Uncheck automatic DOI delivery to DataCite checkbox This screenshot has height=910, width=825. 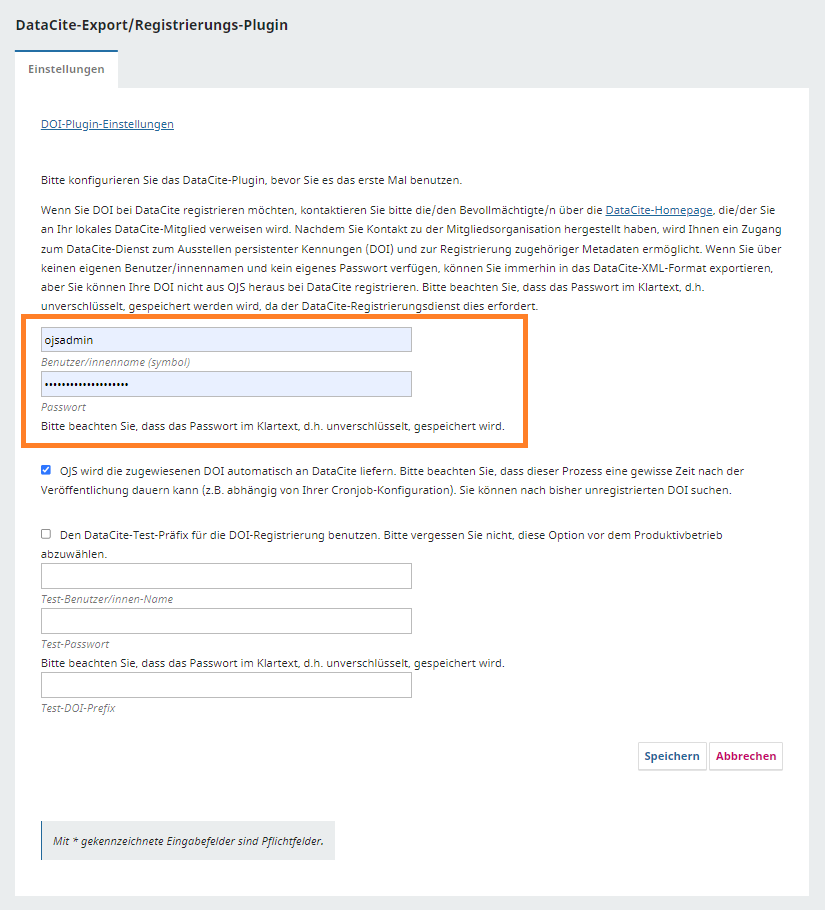(46, 470)
